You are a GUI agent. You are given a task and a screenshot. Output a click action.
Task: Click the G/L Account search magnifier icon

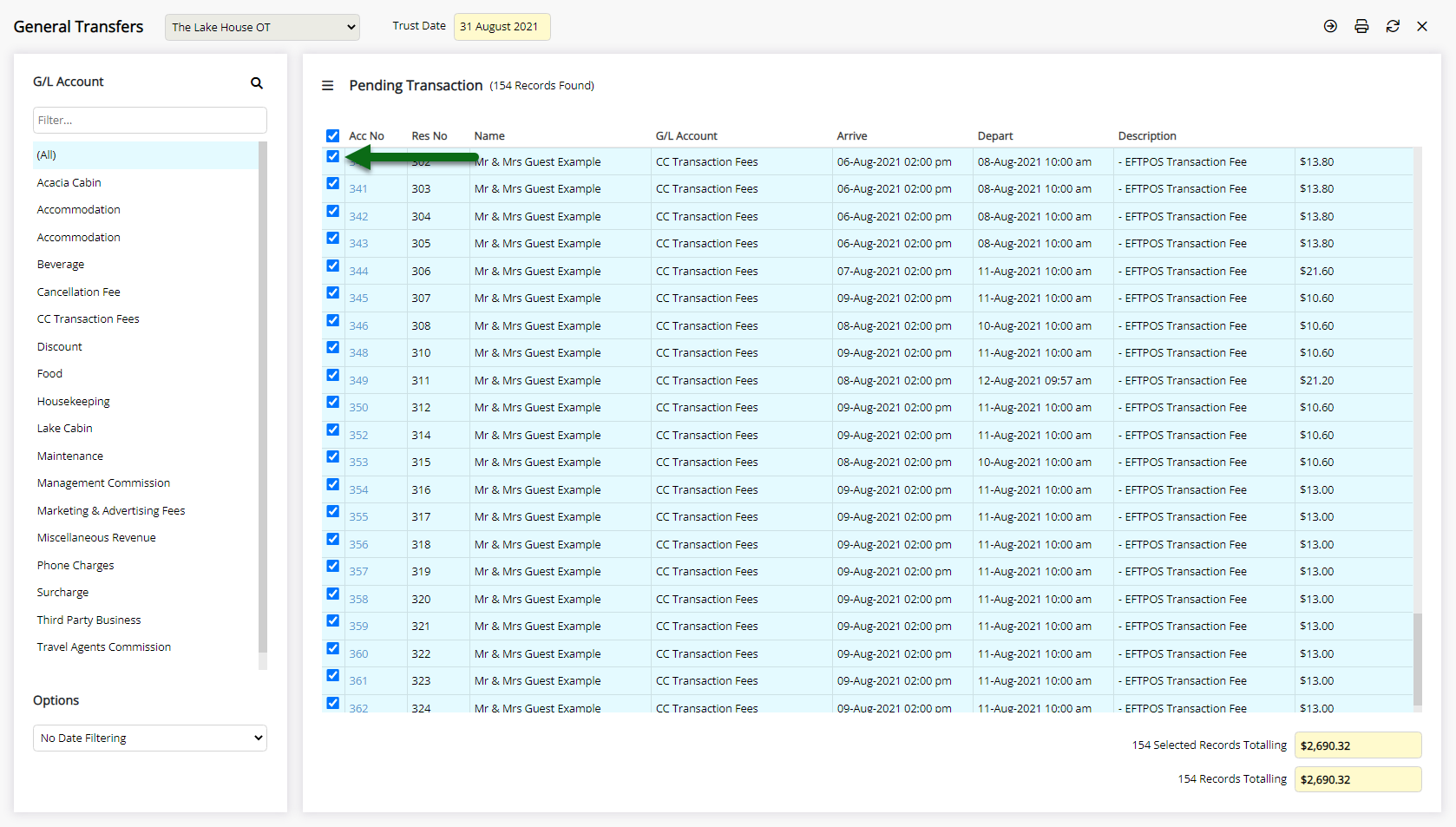point(257,83)
